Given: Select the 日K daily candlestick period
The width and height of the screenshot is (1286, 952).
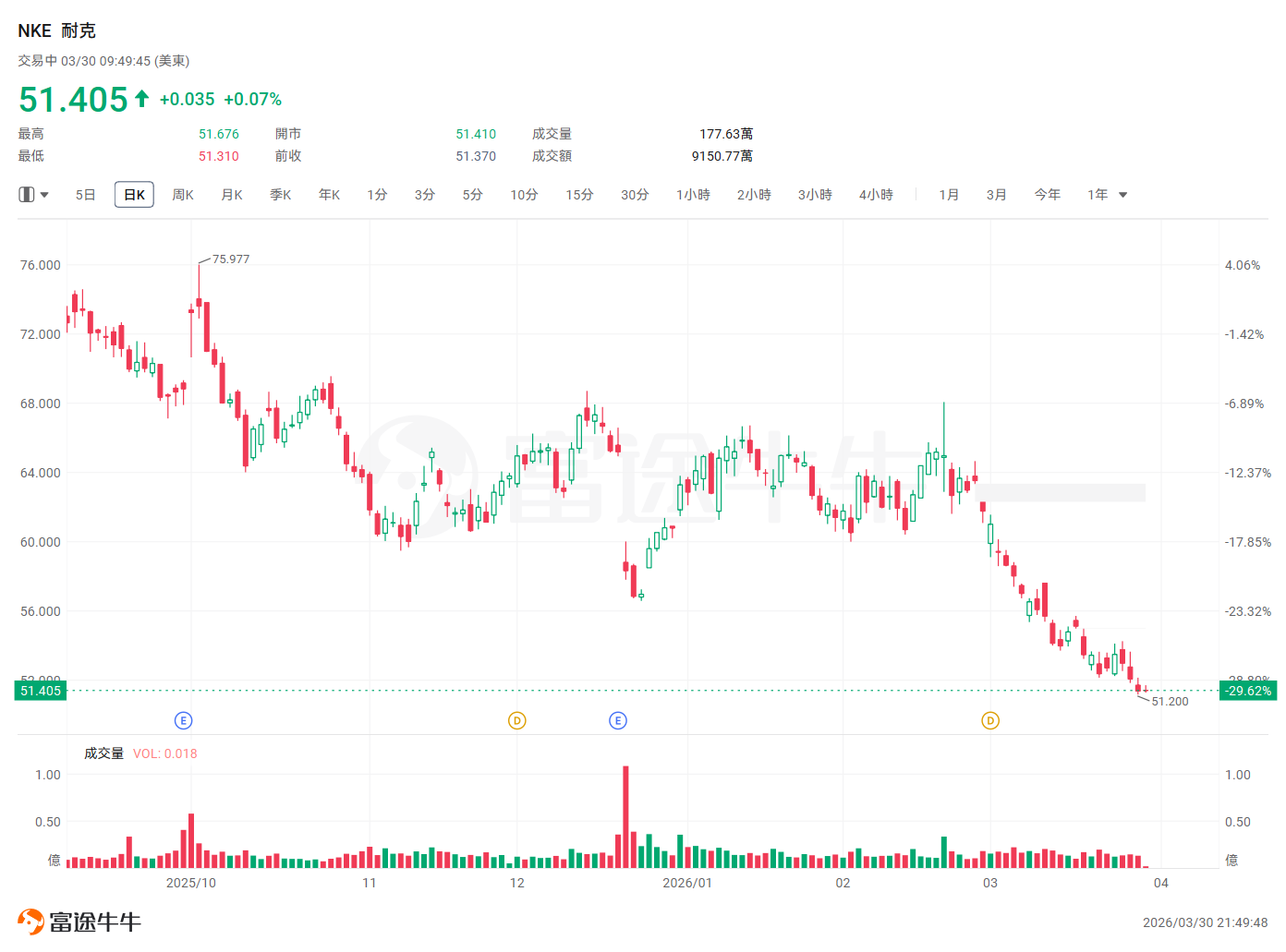Looking at the screenshot, I should click(x=134, y=195).
